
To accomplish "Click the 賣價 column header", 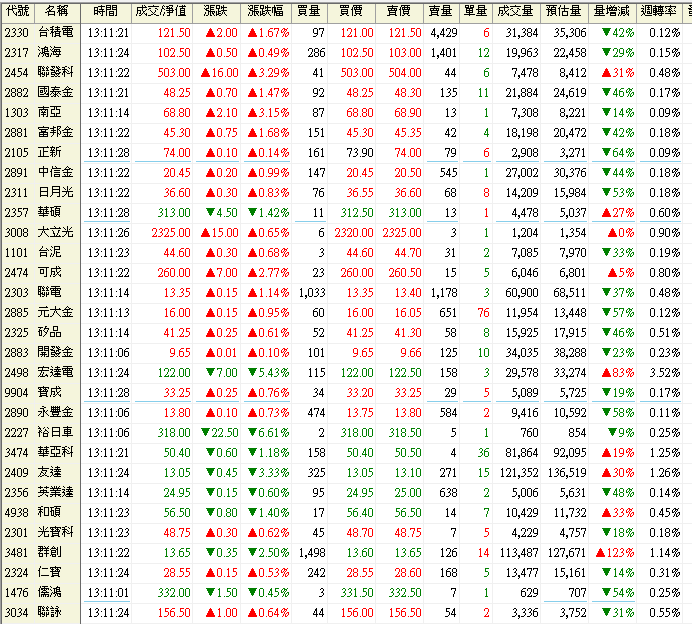I will click(x=399, y=11).
